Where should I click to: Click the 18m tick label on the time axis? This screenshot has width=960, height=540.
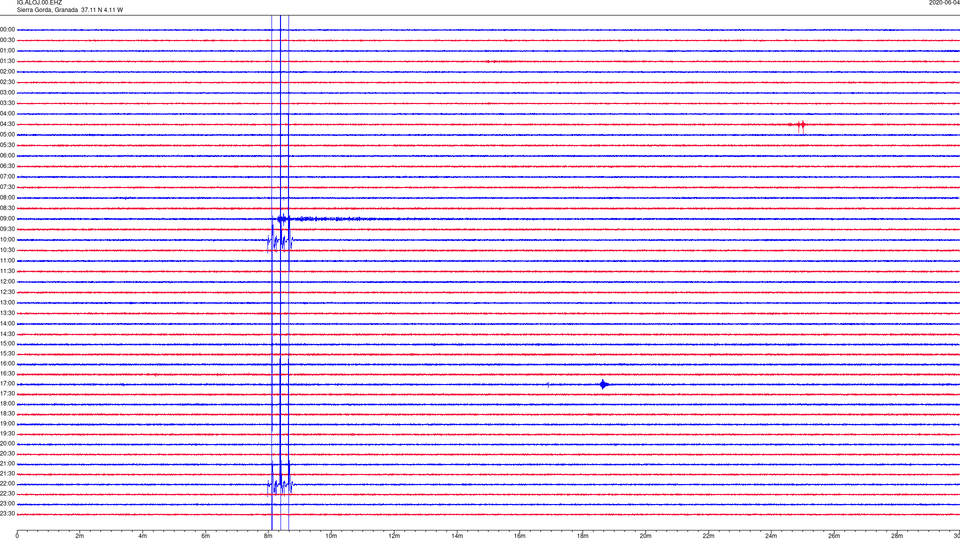[x=582, y=536]
